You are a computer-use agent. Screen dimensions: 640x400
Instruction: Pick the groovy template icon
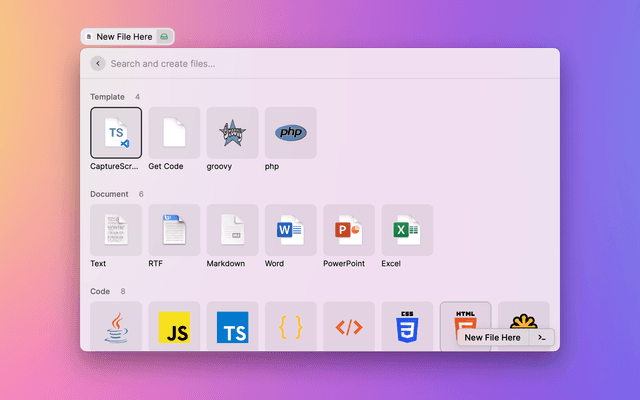[x=232, y=133]
